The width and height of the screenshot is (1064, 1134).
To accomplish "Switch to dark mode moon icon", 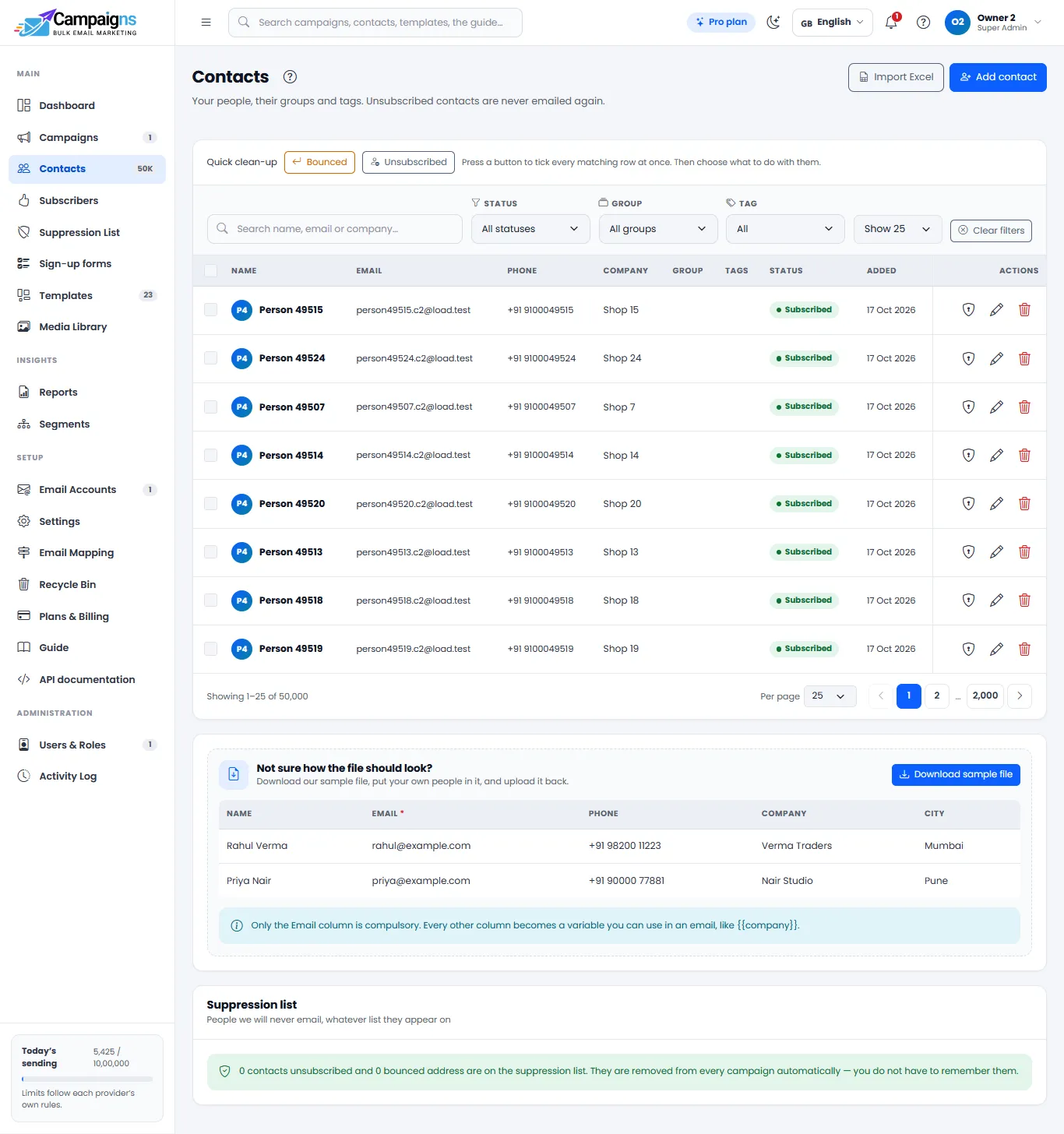I will coord(773,23).
